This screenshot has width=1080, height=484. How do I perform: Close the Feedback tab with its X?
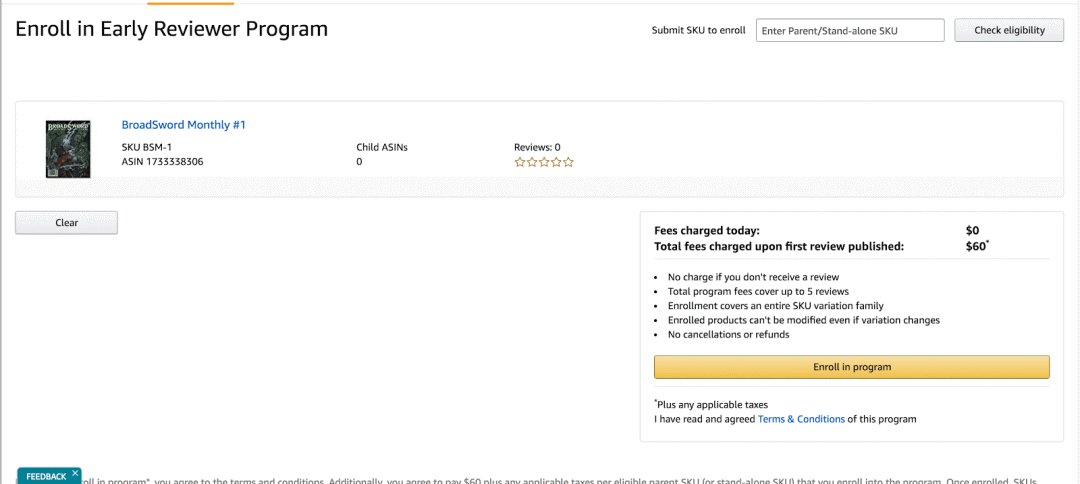tap(75, 473)
